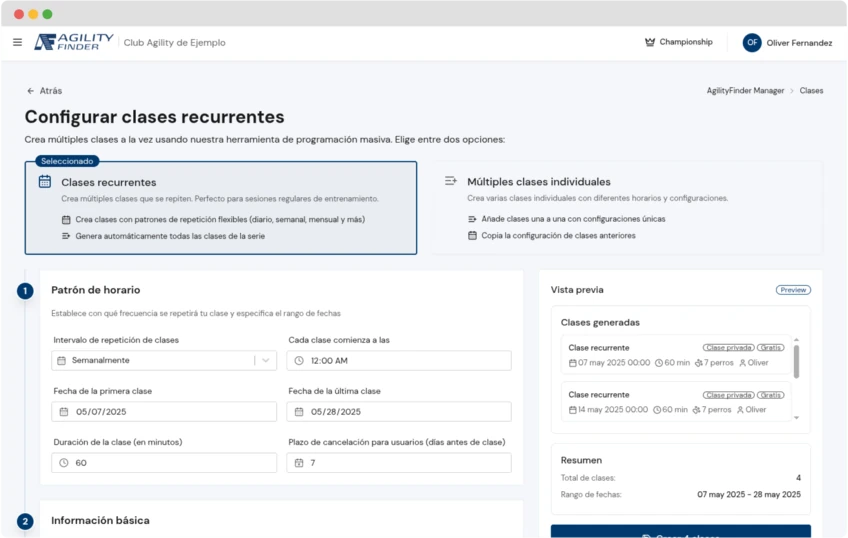Select the Múltiples clases individuales option
Screen dimensions: 848x538
tap(627, 208)
